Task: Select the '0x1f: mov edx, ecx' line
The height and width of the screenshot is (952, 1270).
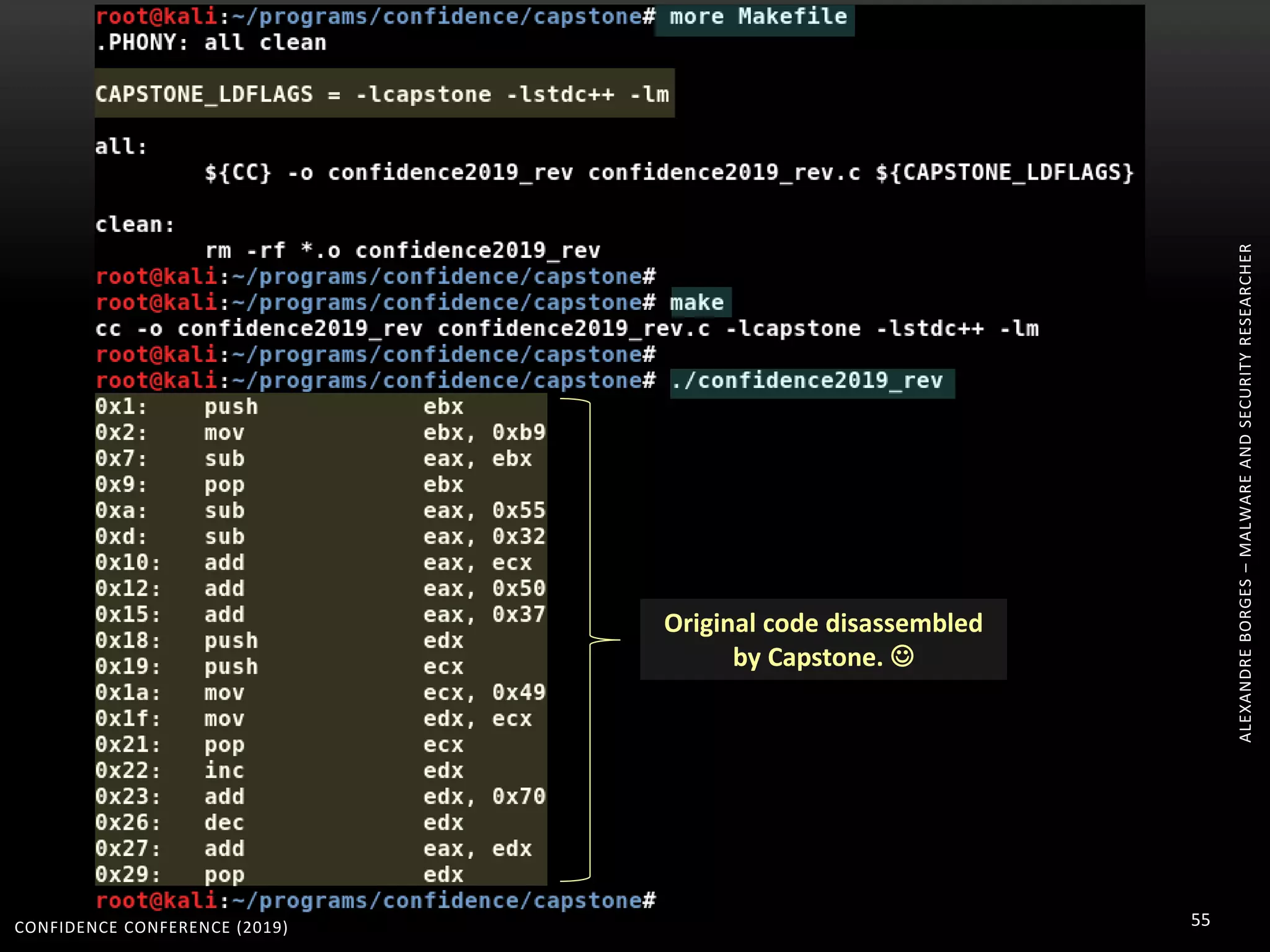Action: tap(314, 719)
